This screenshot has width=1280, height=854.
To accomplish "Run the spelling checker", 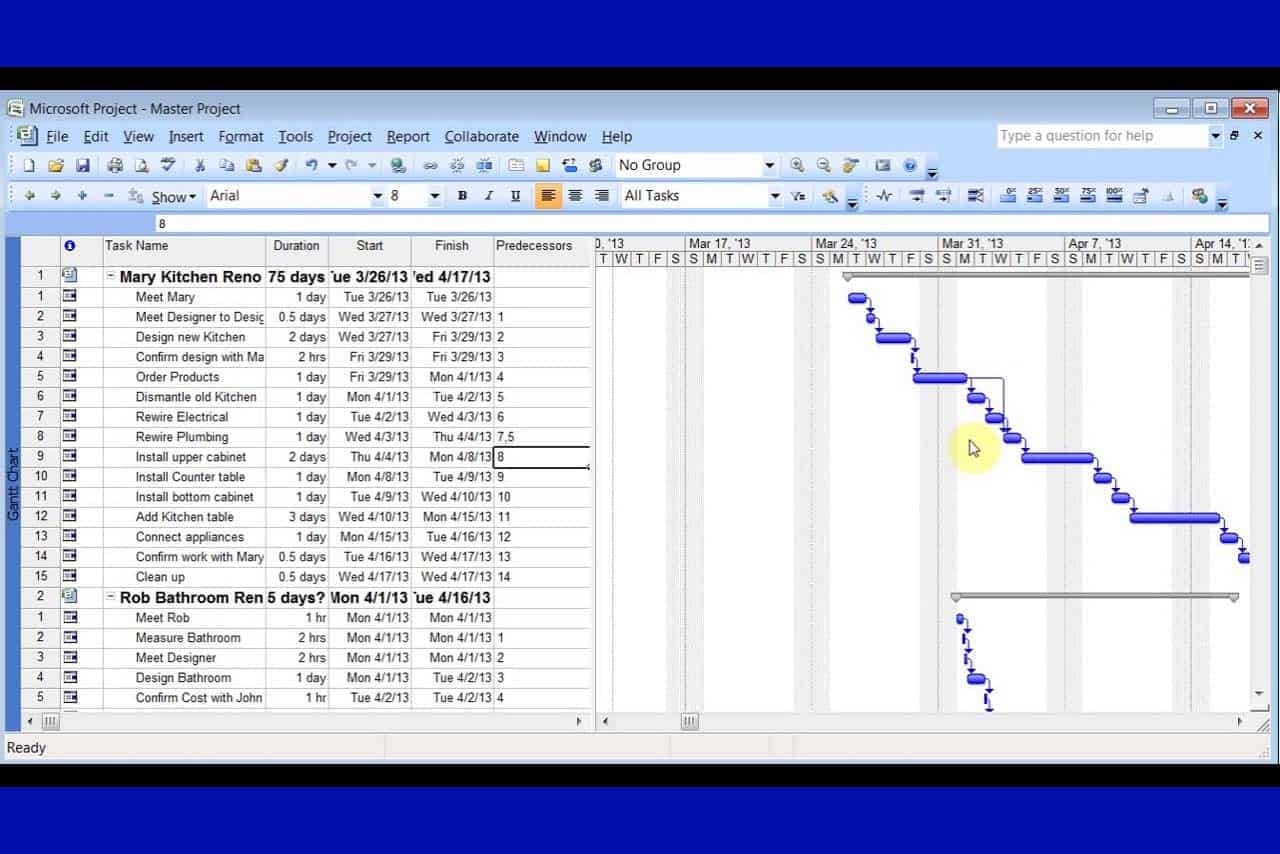I will (x=168, y=166).
